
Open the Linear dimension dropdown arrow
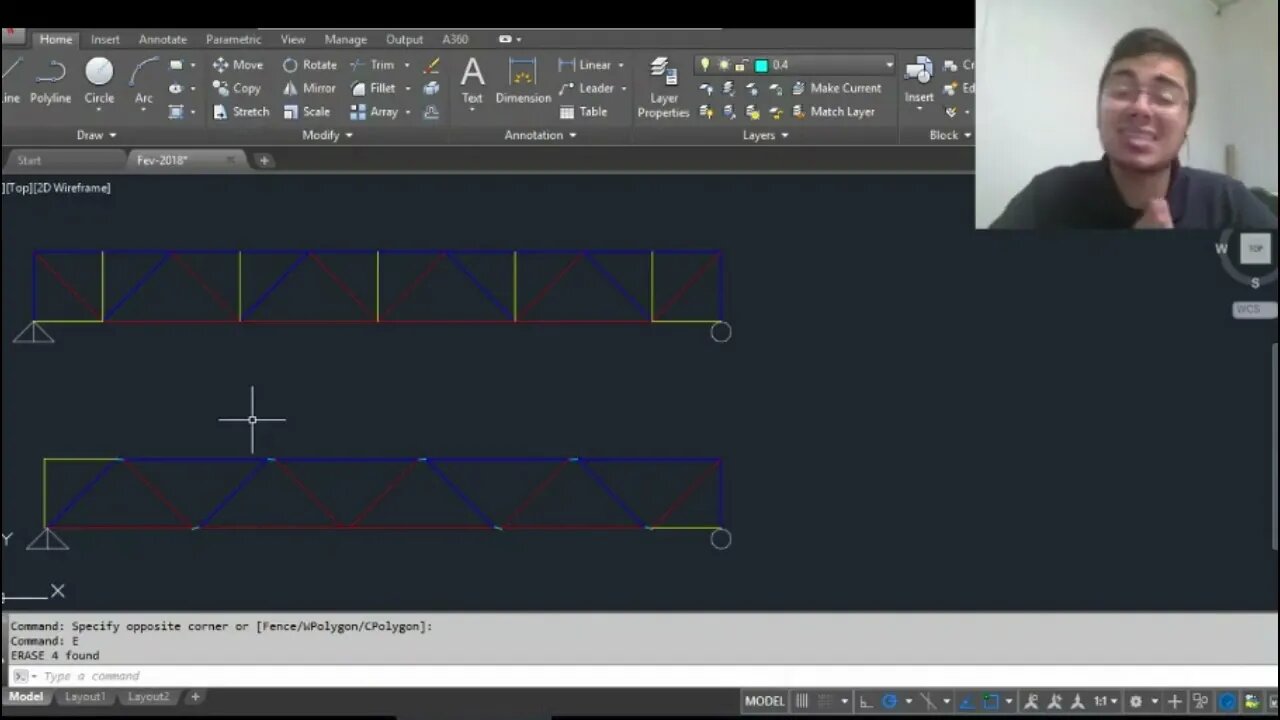pos(621,65)
